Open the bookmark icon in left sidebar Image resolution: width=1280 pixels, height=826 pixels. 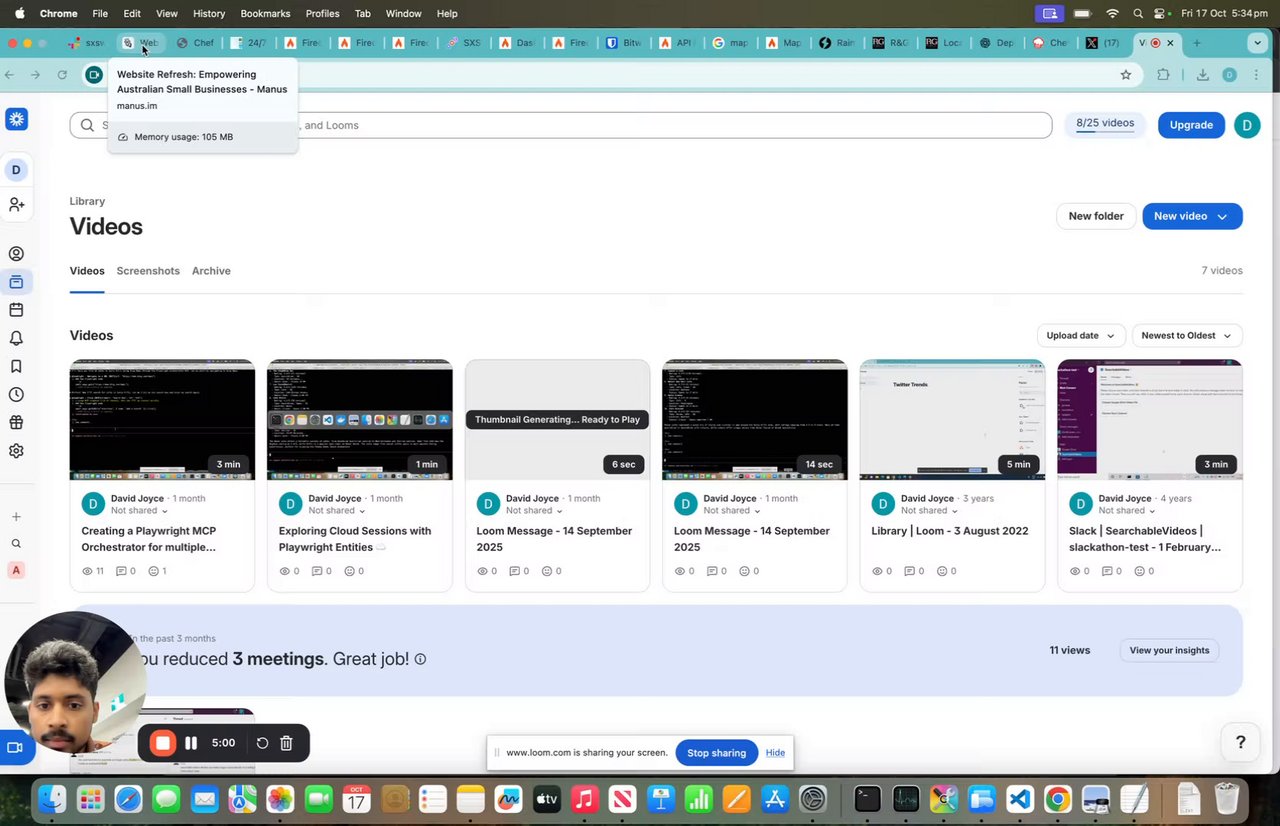coord(16,366)
